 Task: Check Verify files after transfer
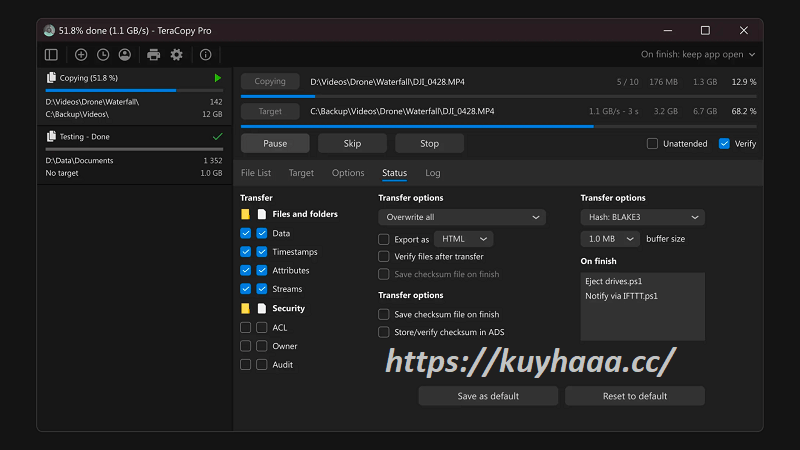384,257
